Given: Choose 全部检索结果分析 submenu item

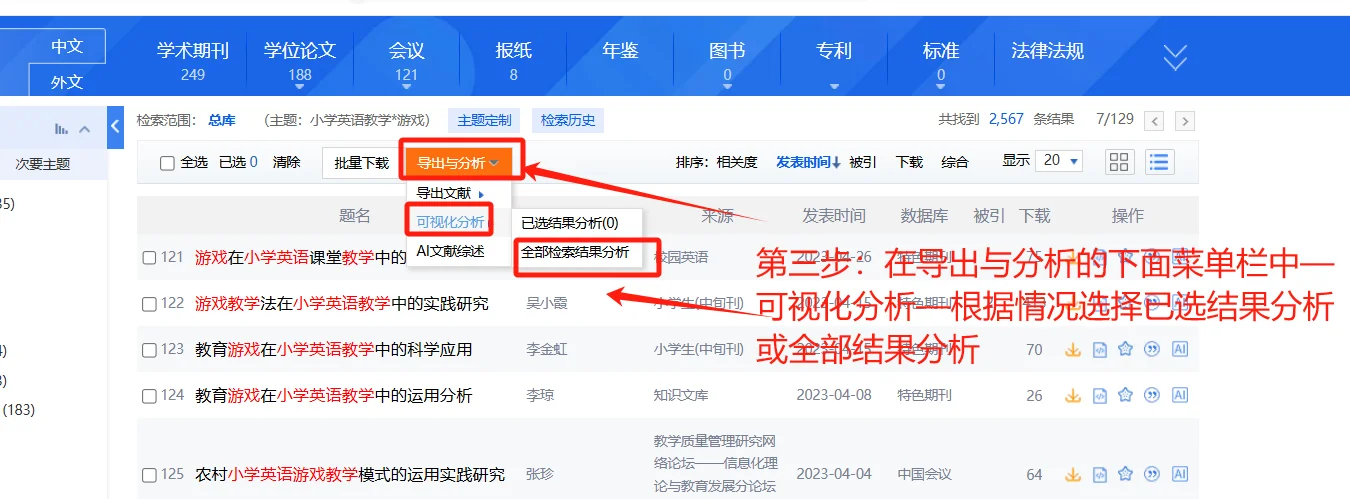Looking at the screenshot, I should point(577,252).
